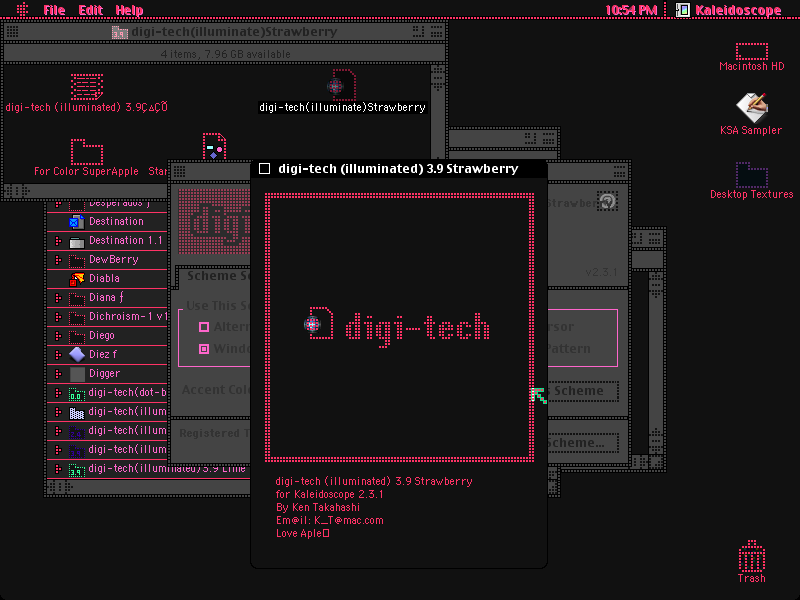This screenshot has width=800, height=600.
Task: Select the digi-tech(illuminate)Strawberry scheme file icon
Action: 341,85
